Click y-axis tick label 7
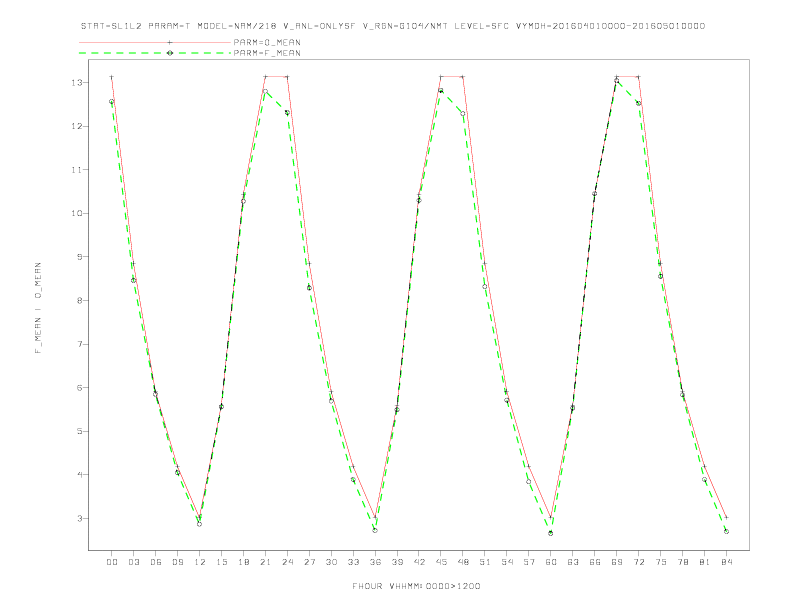 (x=80, y=344)
